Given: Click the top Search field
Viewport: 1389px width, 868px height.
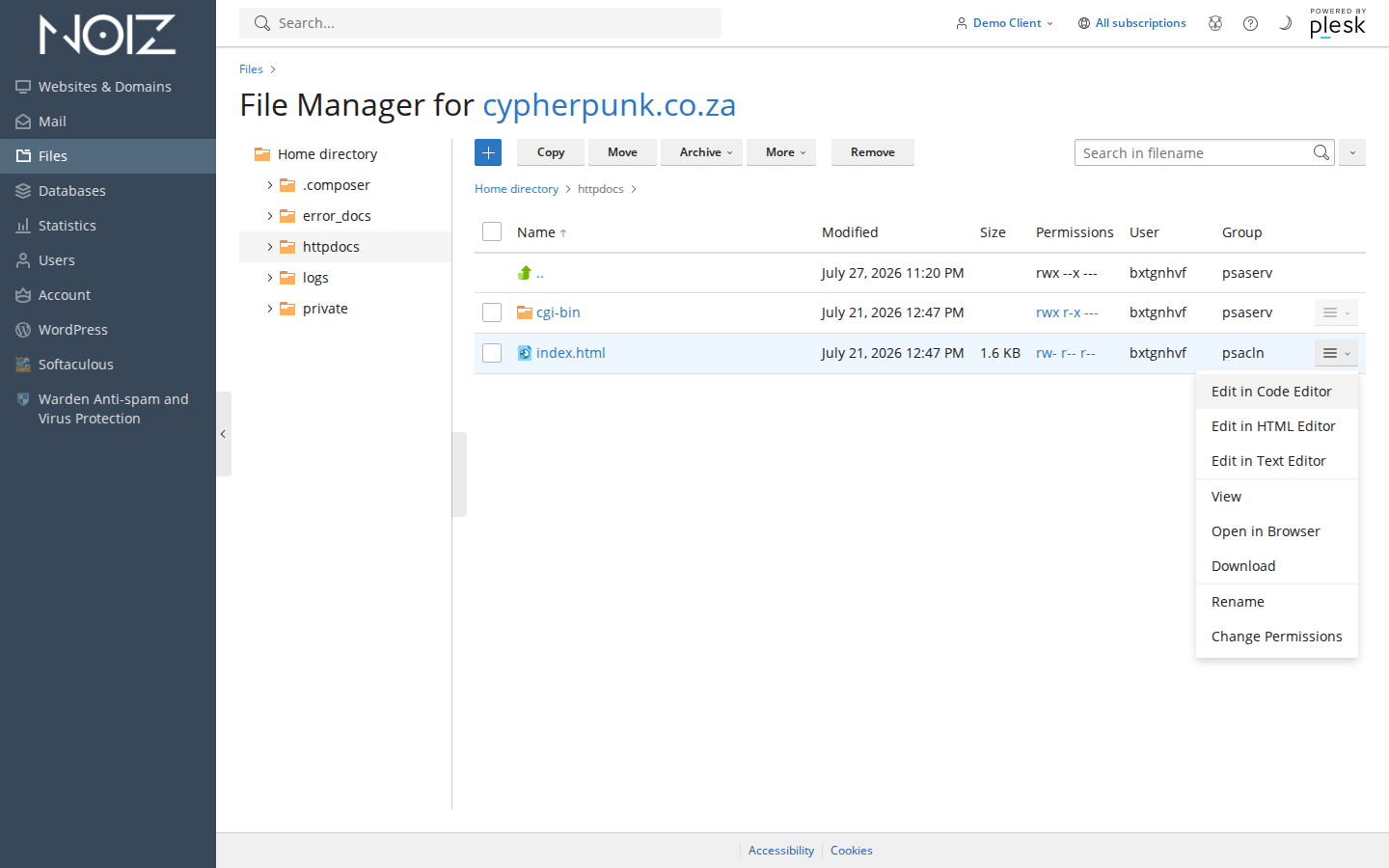Looking at the screenshot, I should (480, 23).
